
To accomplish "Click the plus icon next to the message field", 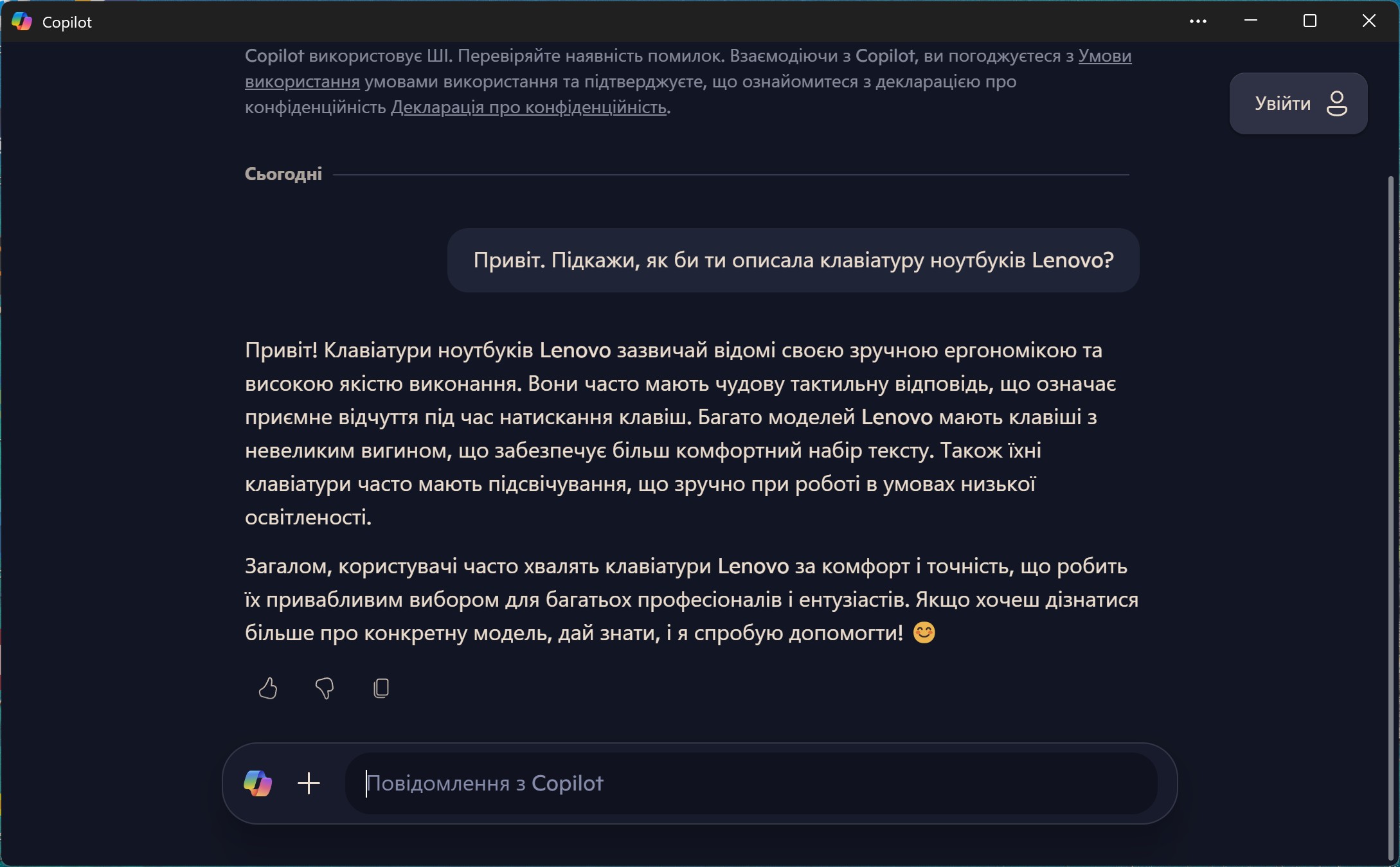I will pos(309,783).
